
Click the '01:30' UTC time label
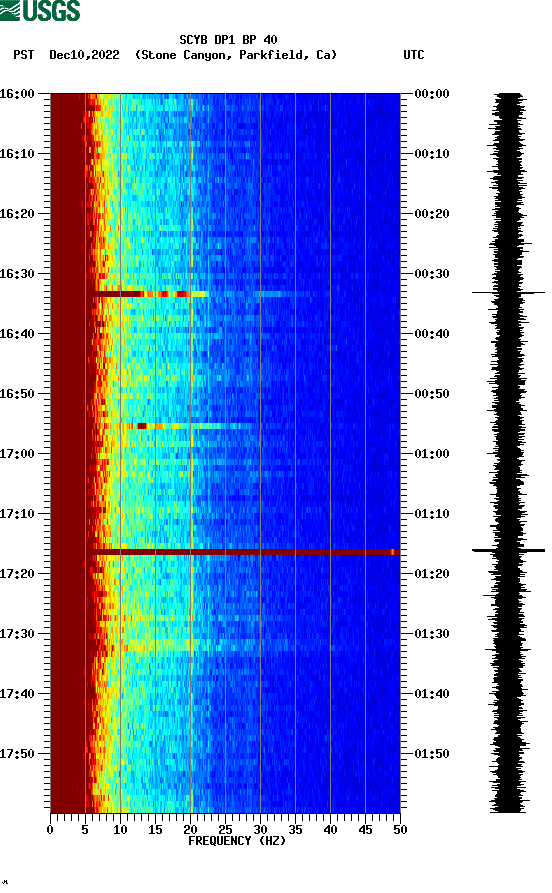(432, 634)
